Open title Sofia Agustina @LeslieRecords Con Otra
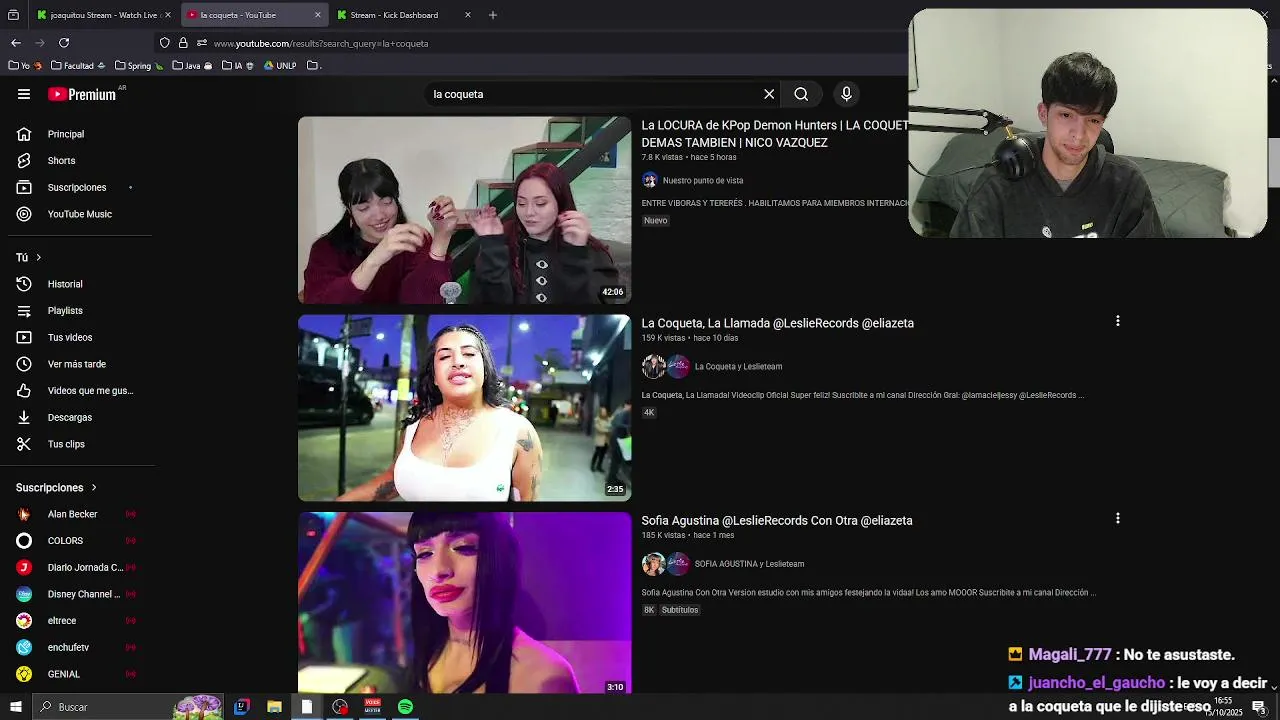1280x720 pixels. pyautogui.click(x=777, y=520)
